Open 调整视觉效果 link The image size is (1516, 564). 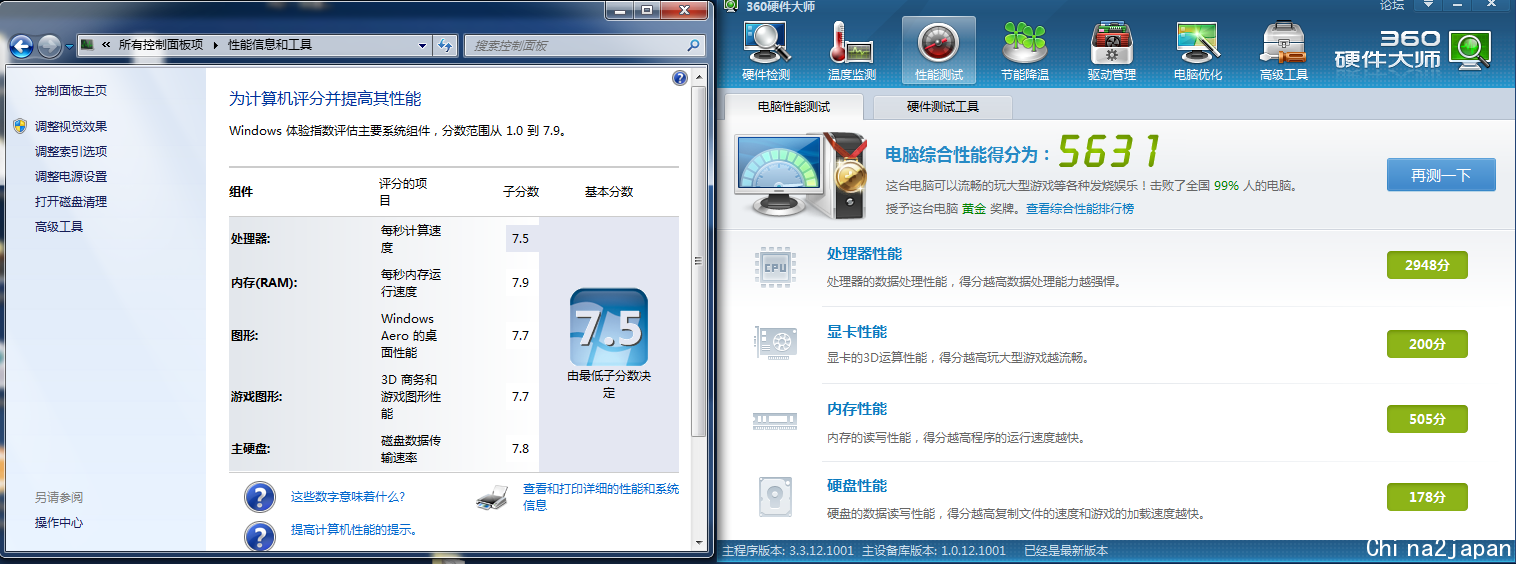point(71,127)
